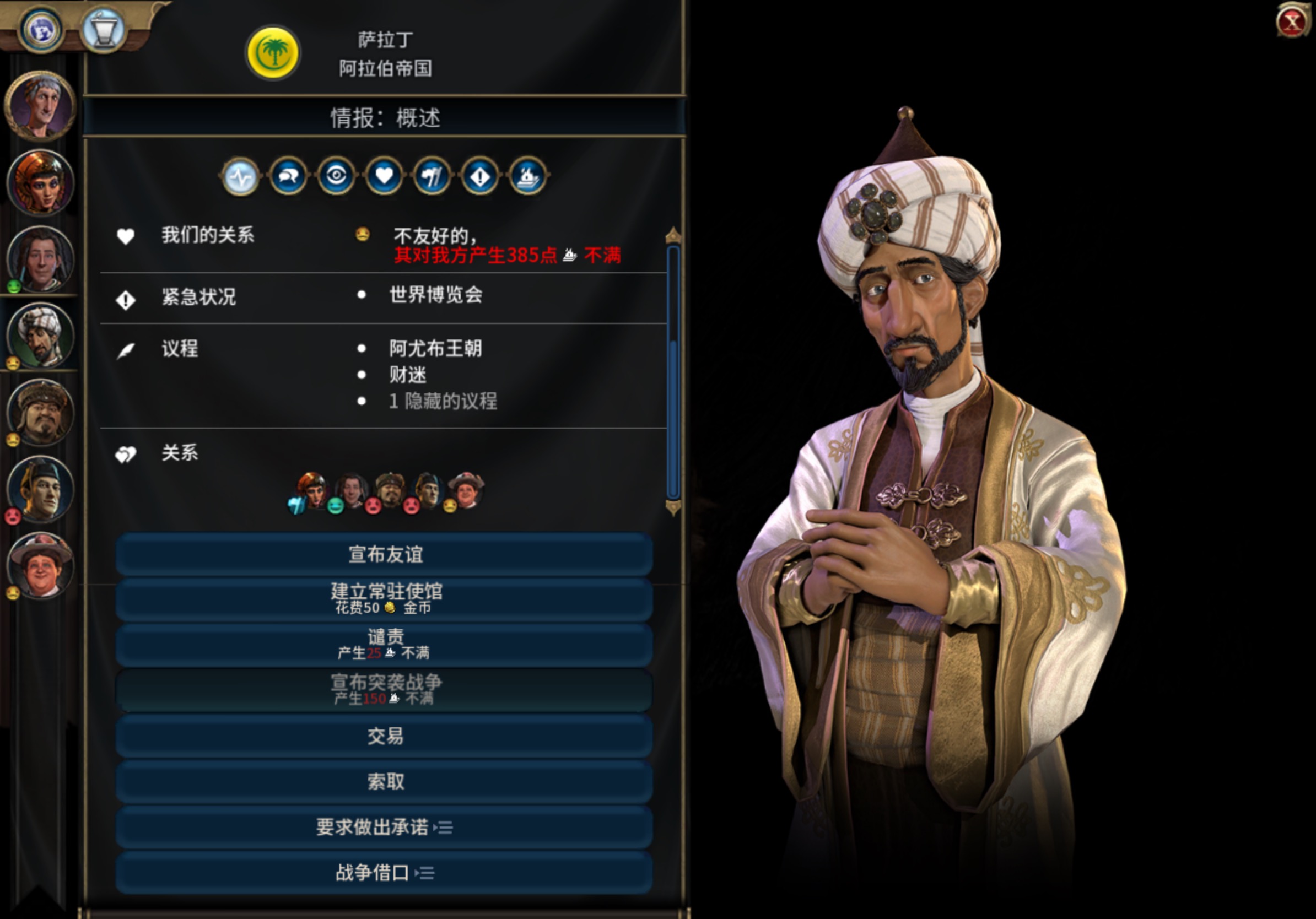Viewport: 1316px width, 919px height.
Task: Click the 谴责 denounce button
Action: coord(385,645)
